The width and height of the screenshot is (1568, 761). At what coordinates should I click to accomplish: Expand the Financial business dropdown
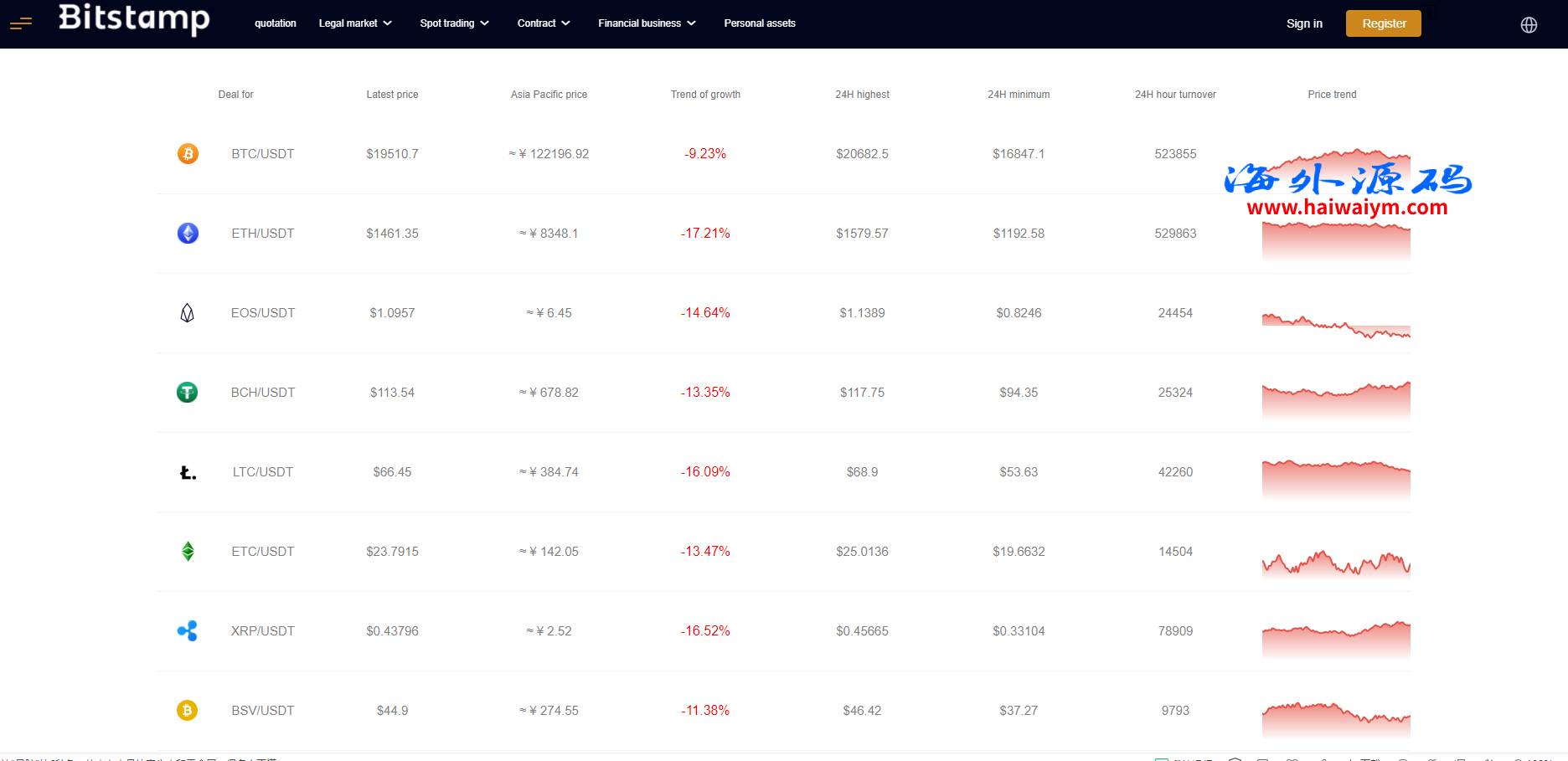(647, 23)
